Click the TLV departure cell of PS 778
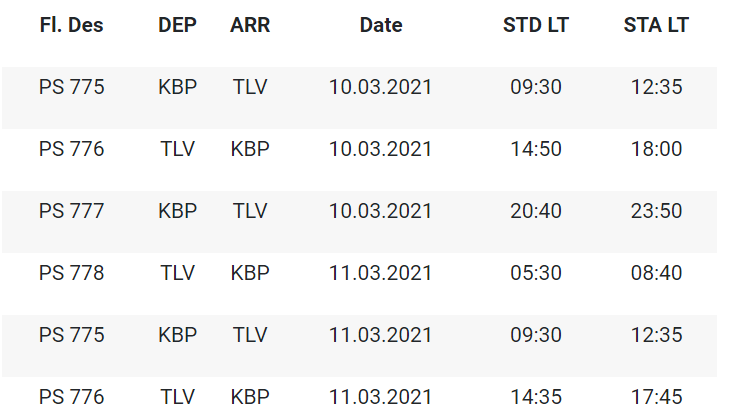The width and height of the screenshot is (734, 419). 177,273
